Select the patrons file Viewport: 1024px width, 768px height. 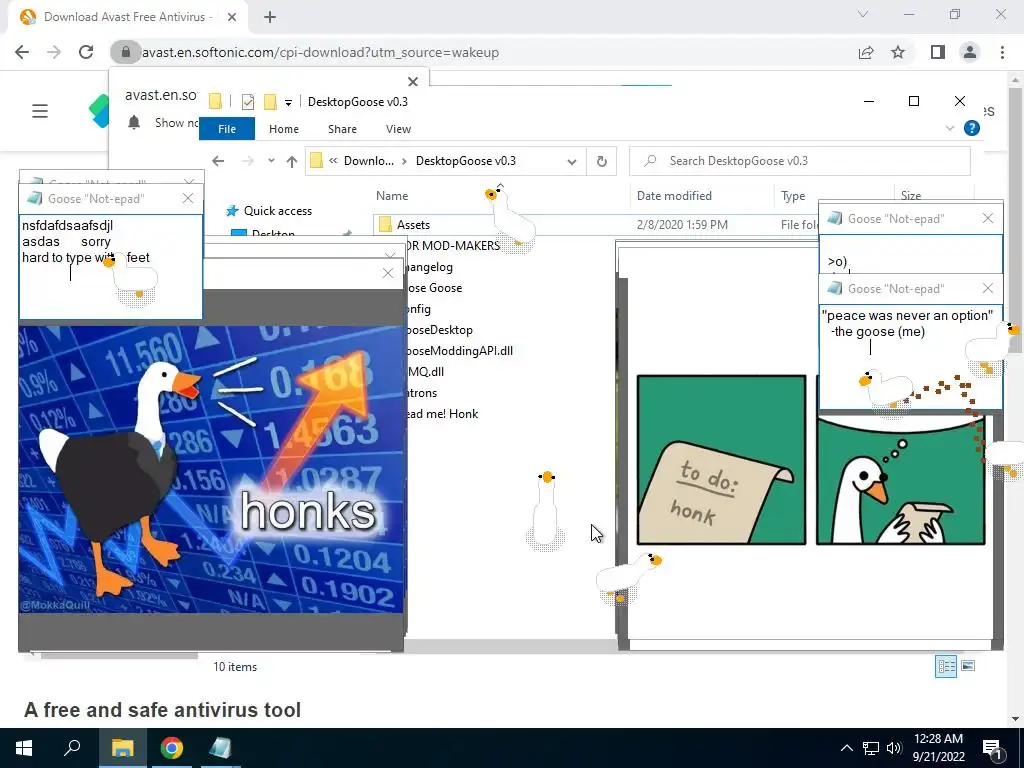[423, 393]
